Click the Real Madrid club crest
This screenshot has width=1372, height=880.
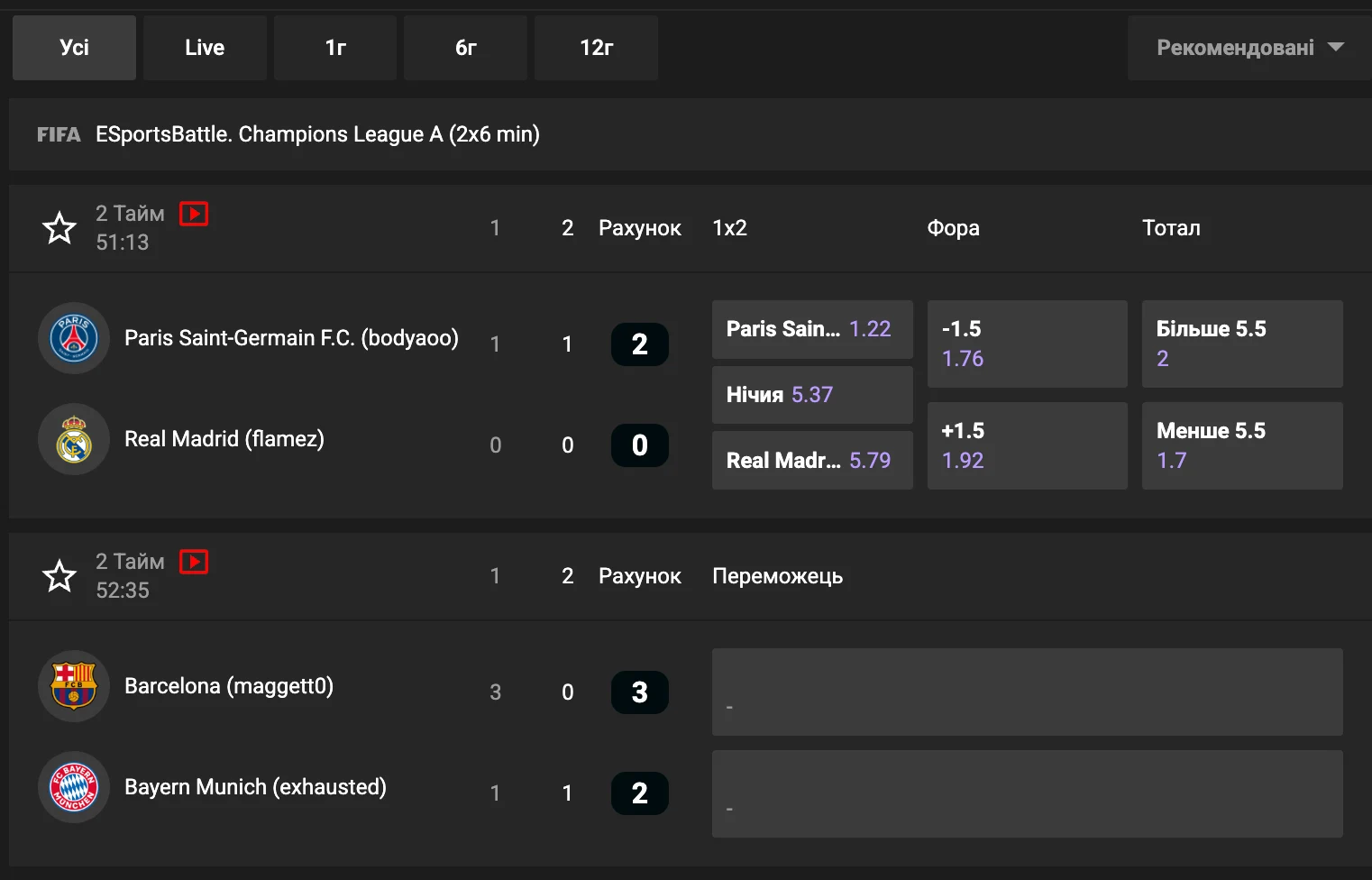[74, 439]
